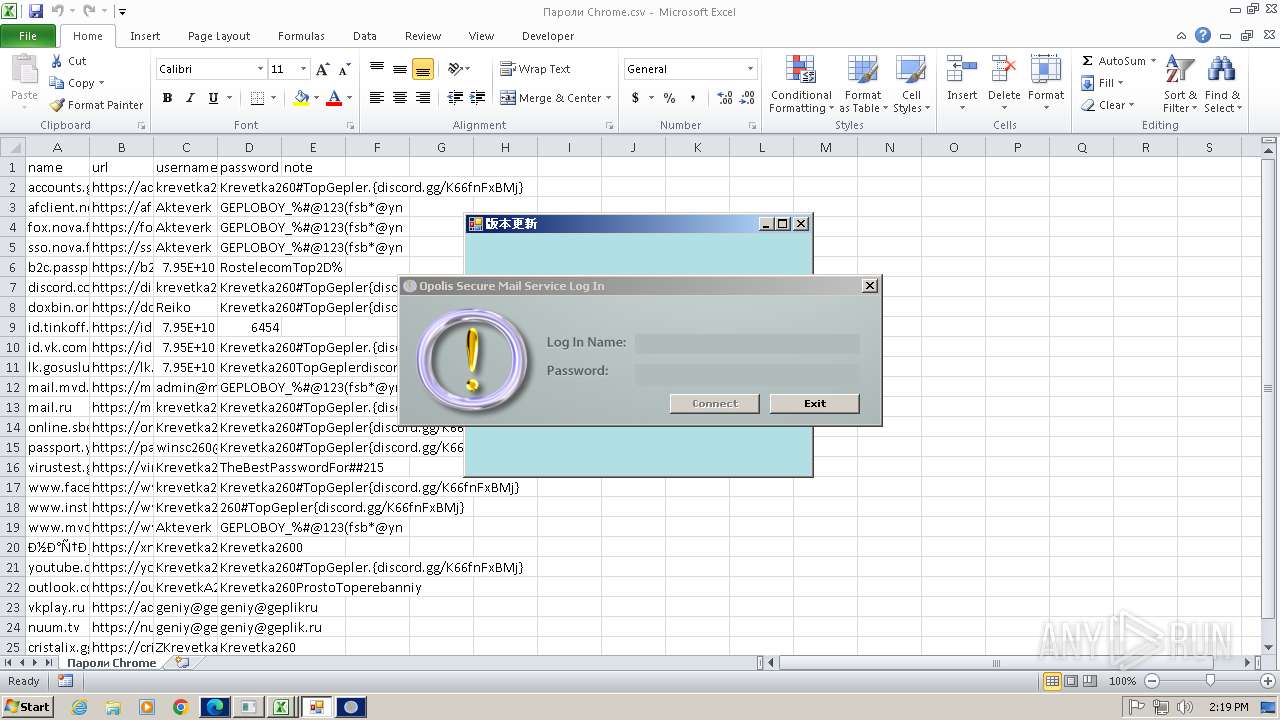Switch to the Formulas tab

[301, 36]
